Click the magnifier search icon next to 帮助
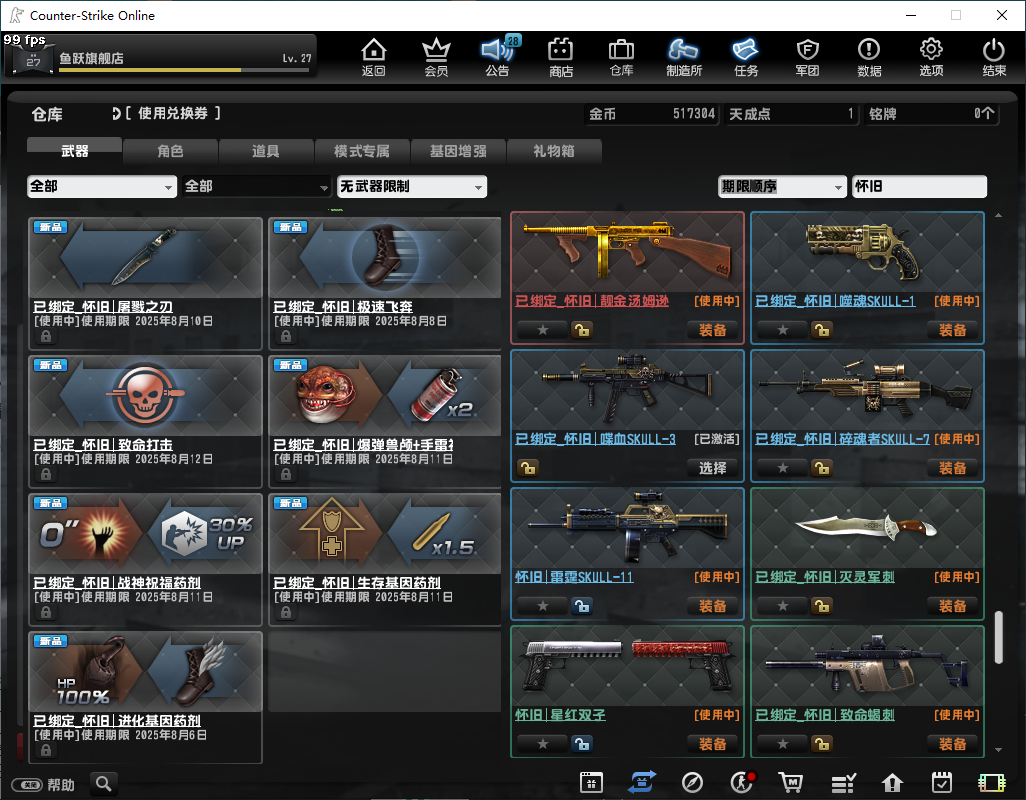This screenshot has height=800, width=1026. tap(103, 783)
